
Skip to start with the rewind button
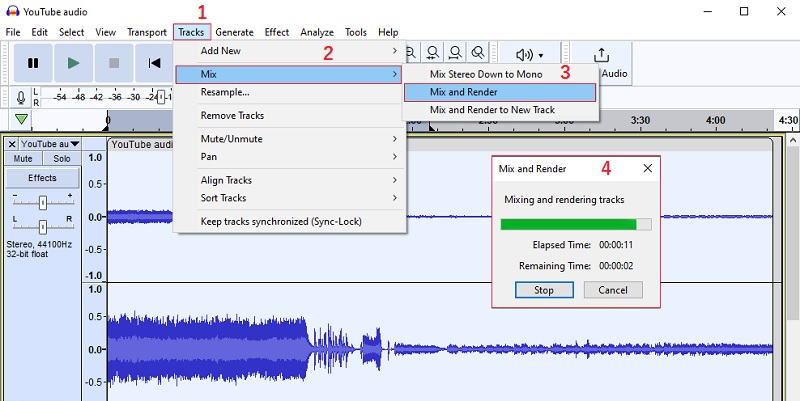coord(154,63)
